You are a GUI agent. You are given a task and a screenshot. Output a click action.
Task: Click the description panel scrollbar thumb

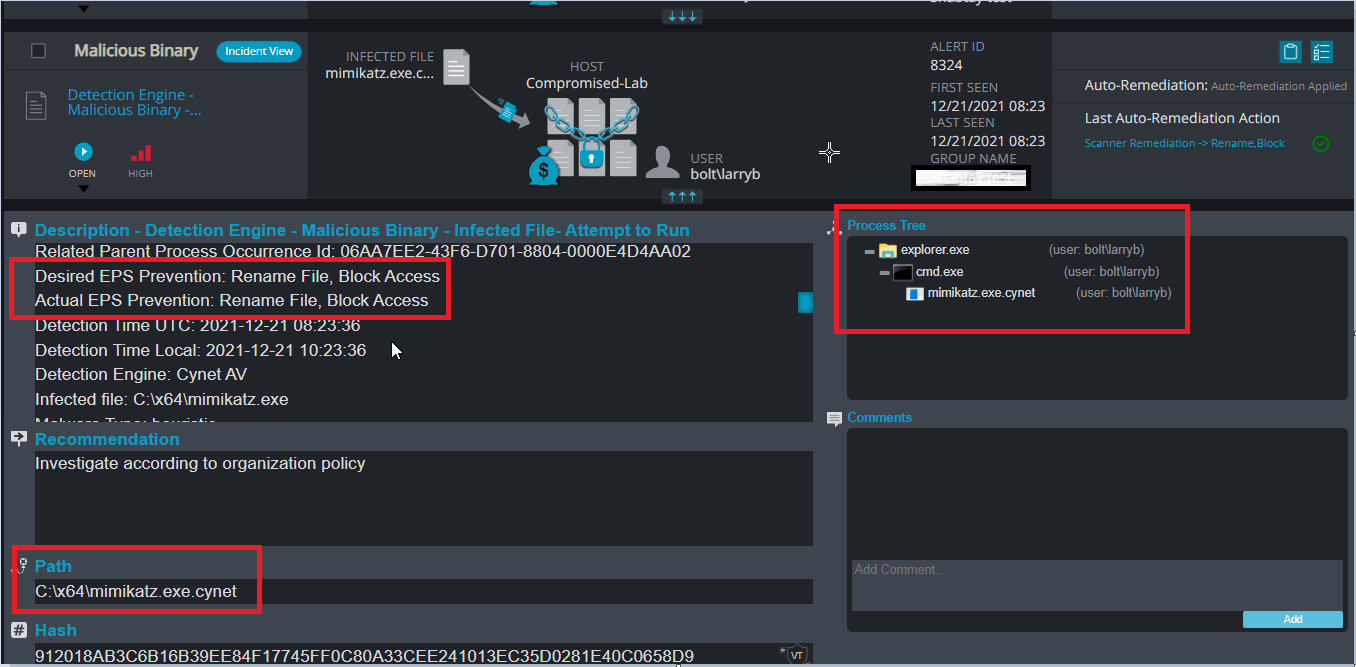click(805, 302)
